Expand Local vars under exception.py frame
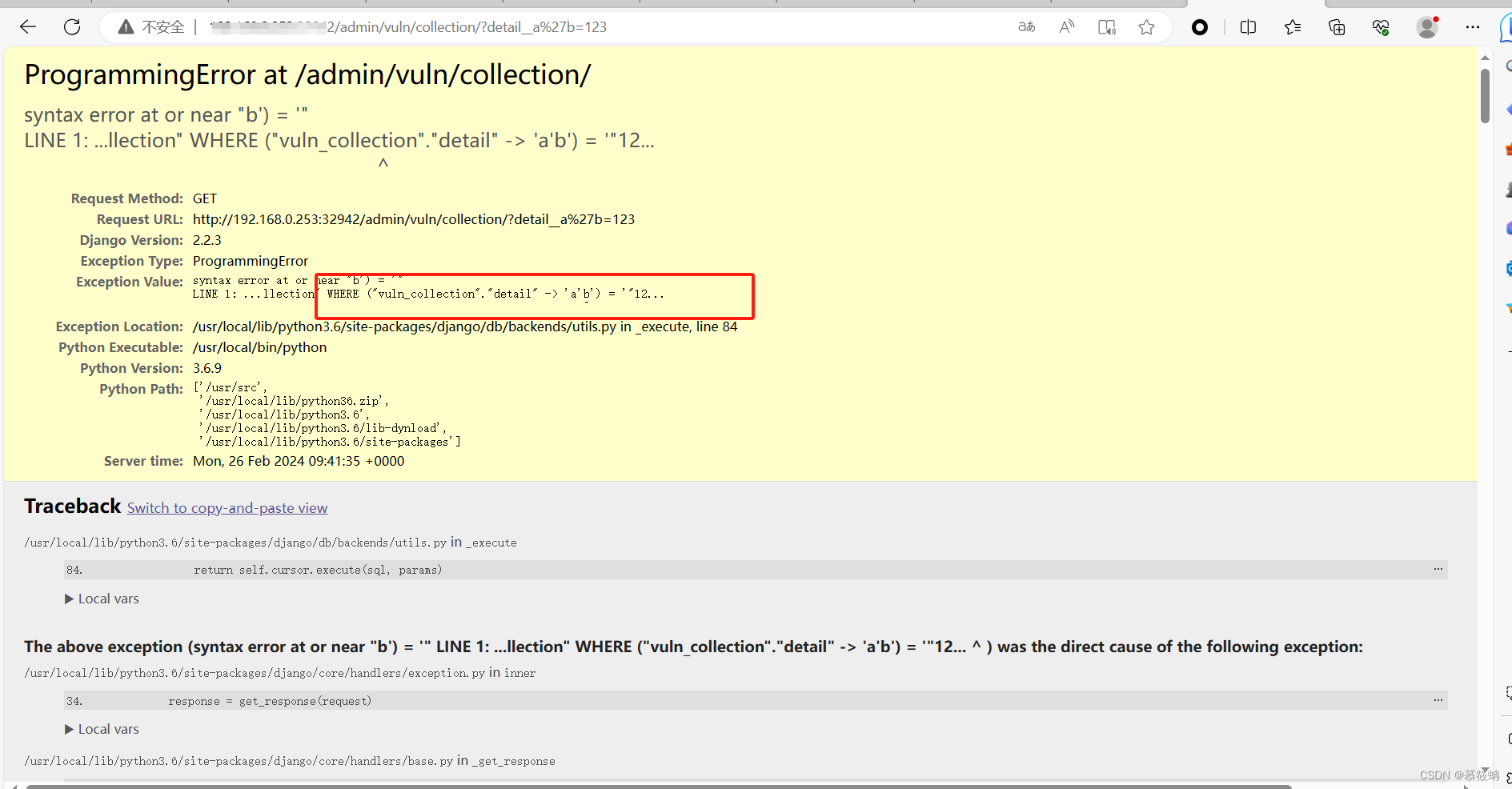Viewport: 1512px width, 789px height. click(x=102, y=728)
